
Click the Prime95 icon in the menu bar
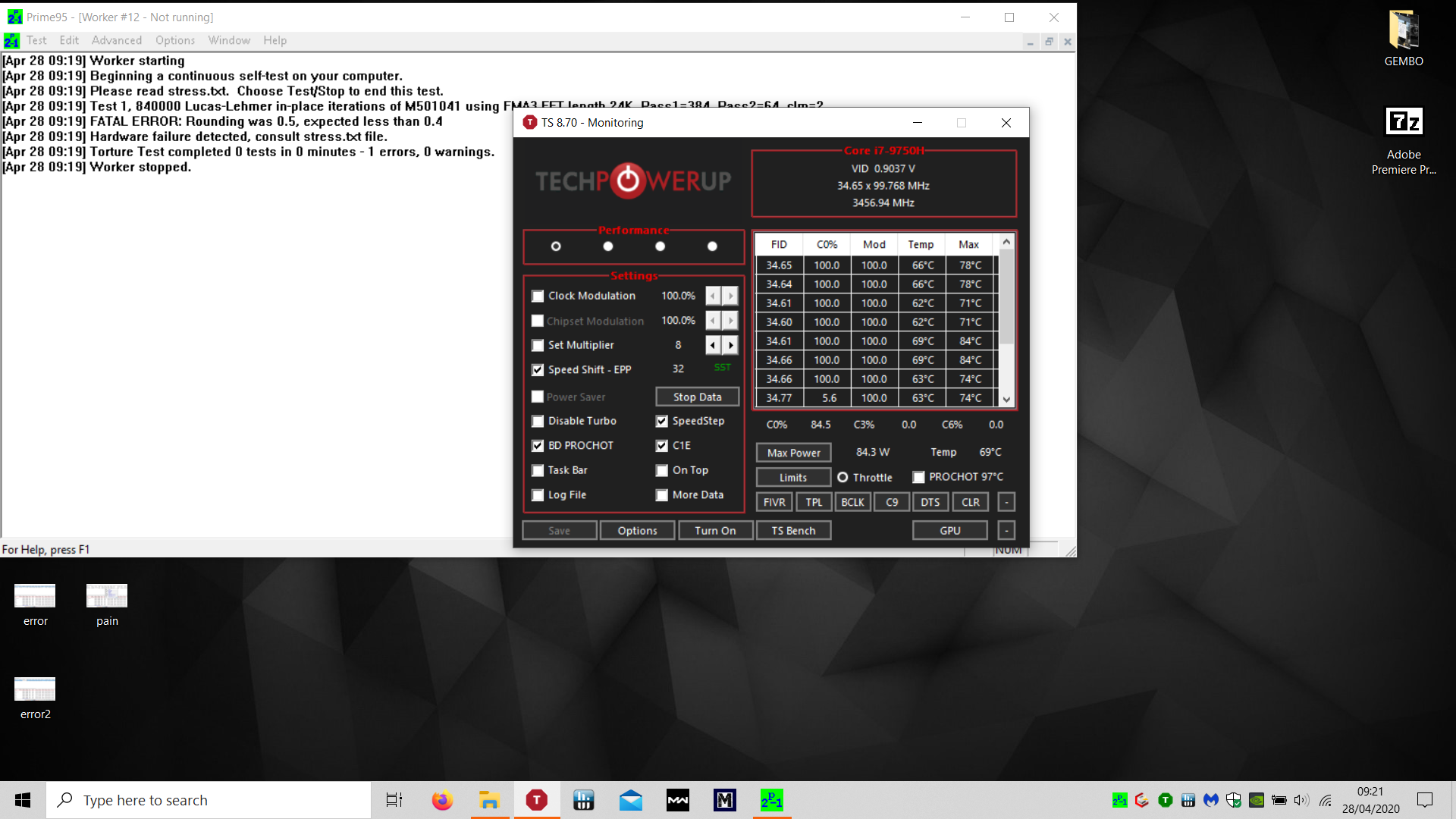(x=11, y=40)
